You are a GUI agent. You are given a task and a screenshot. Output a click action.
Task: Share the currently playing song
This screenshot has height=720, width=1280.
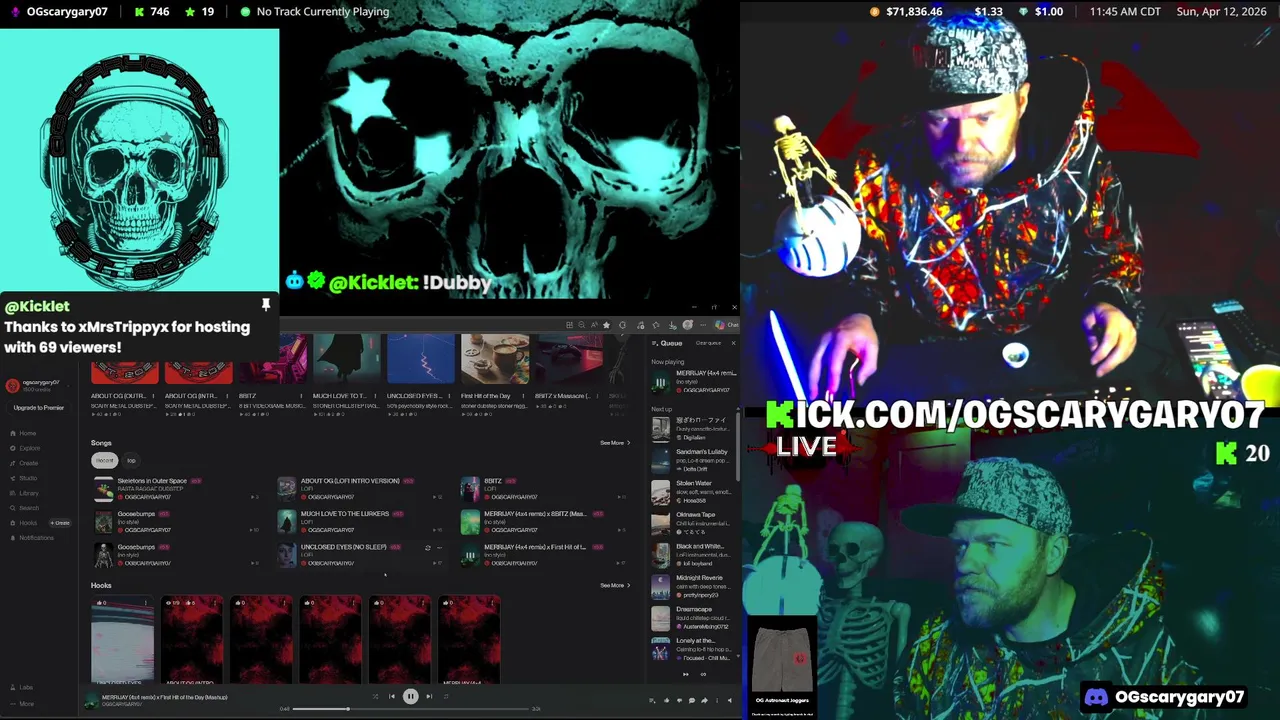tap(704, 700)
